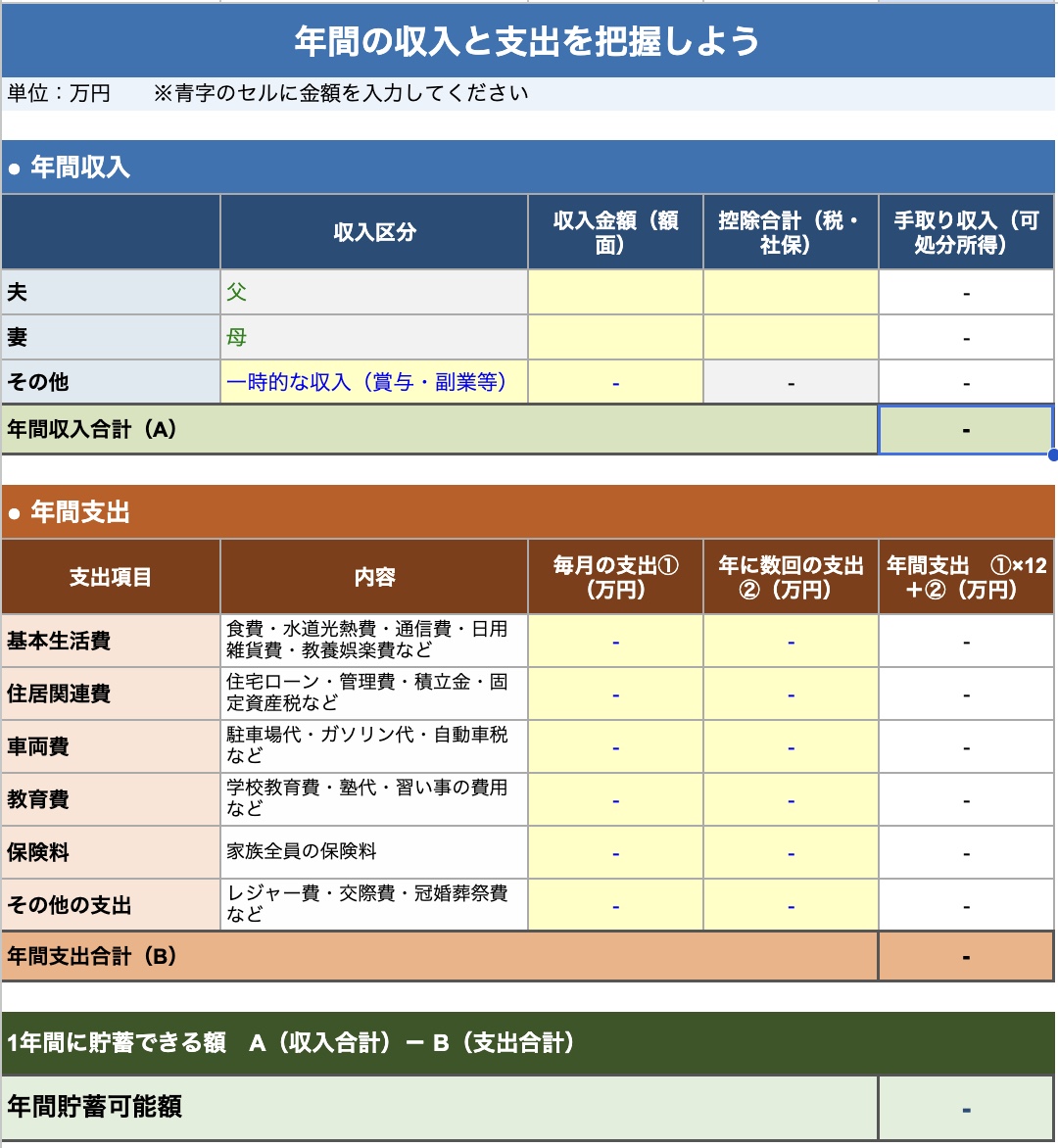Select the annual expense cell for 基本生活費

pyautogui.click(x=966, y=641)
